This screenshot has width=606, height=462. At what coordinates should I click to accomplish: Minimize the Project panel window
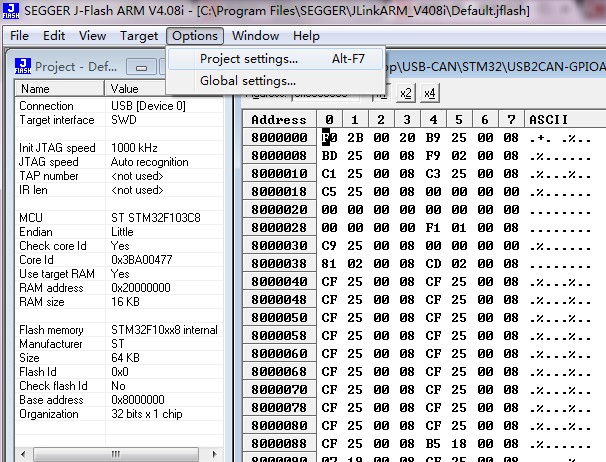coord(141,67)
